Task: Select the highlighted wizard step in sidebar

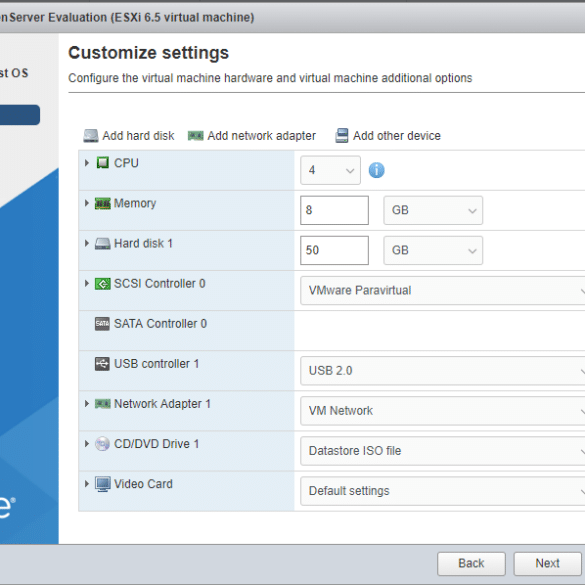Action: pos(20,115)
